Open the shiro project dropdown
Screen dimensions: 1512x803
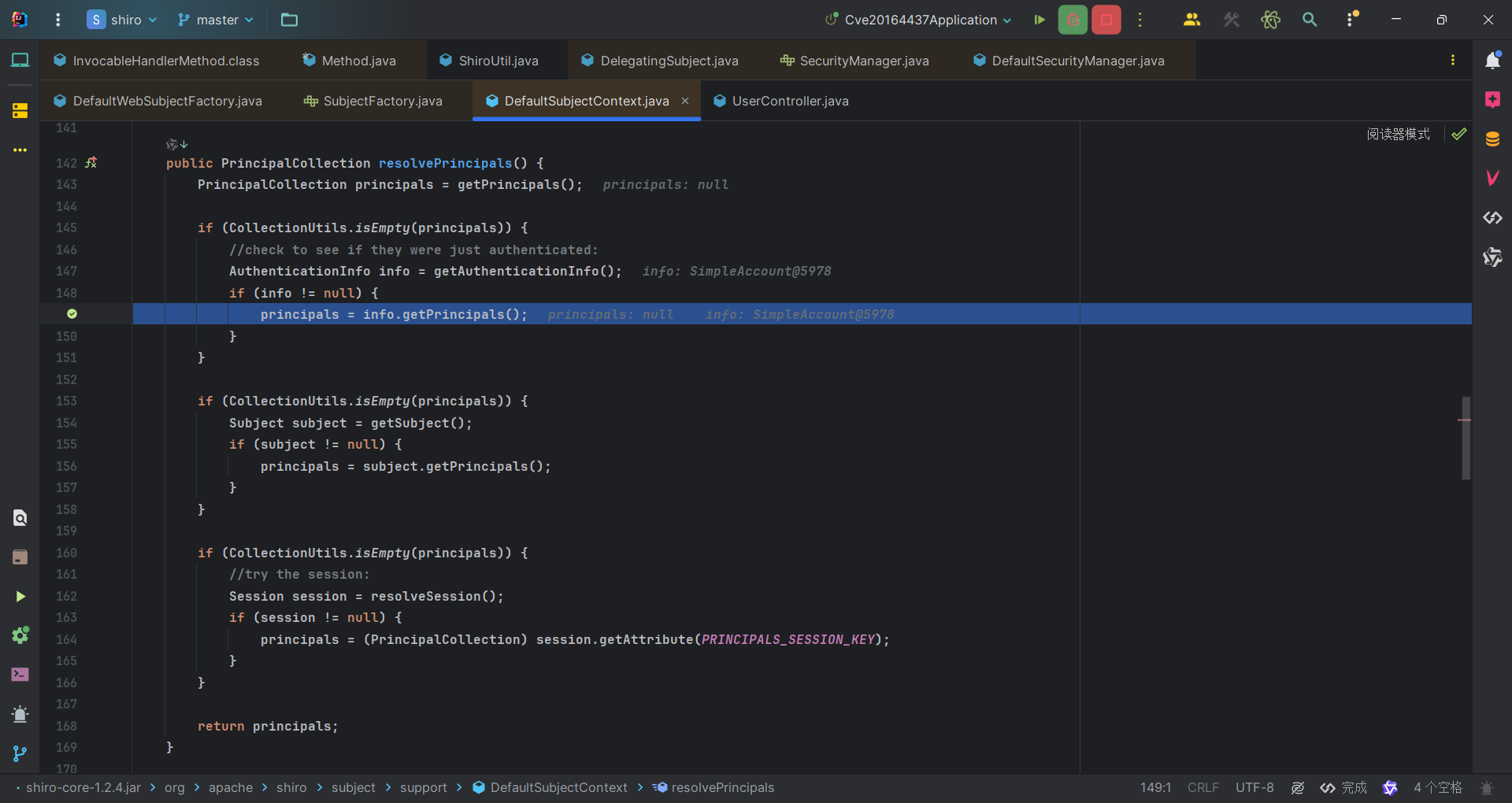122,20
